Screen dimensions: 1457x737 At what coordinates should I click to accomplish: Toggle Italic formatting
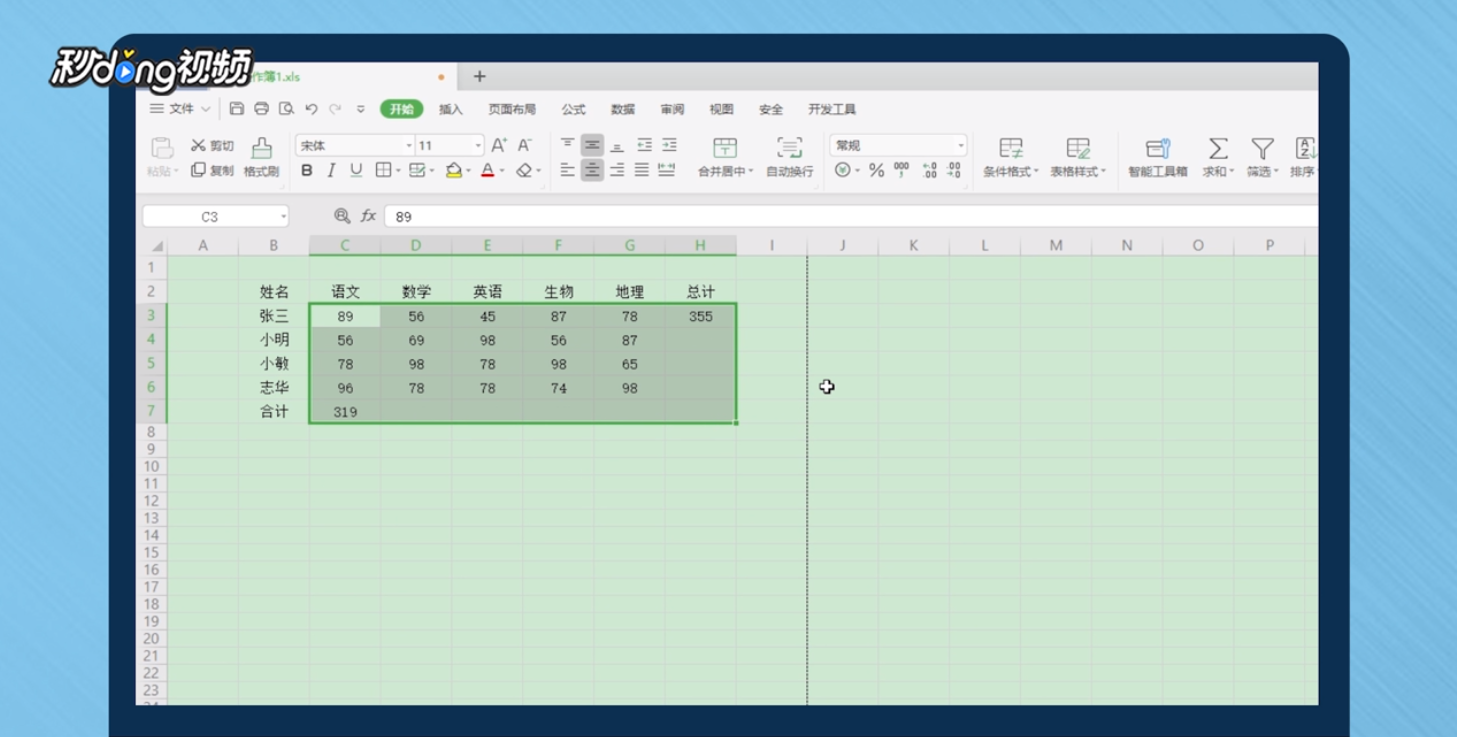tap(331, 171)
